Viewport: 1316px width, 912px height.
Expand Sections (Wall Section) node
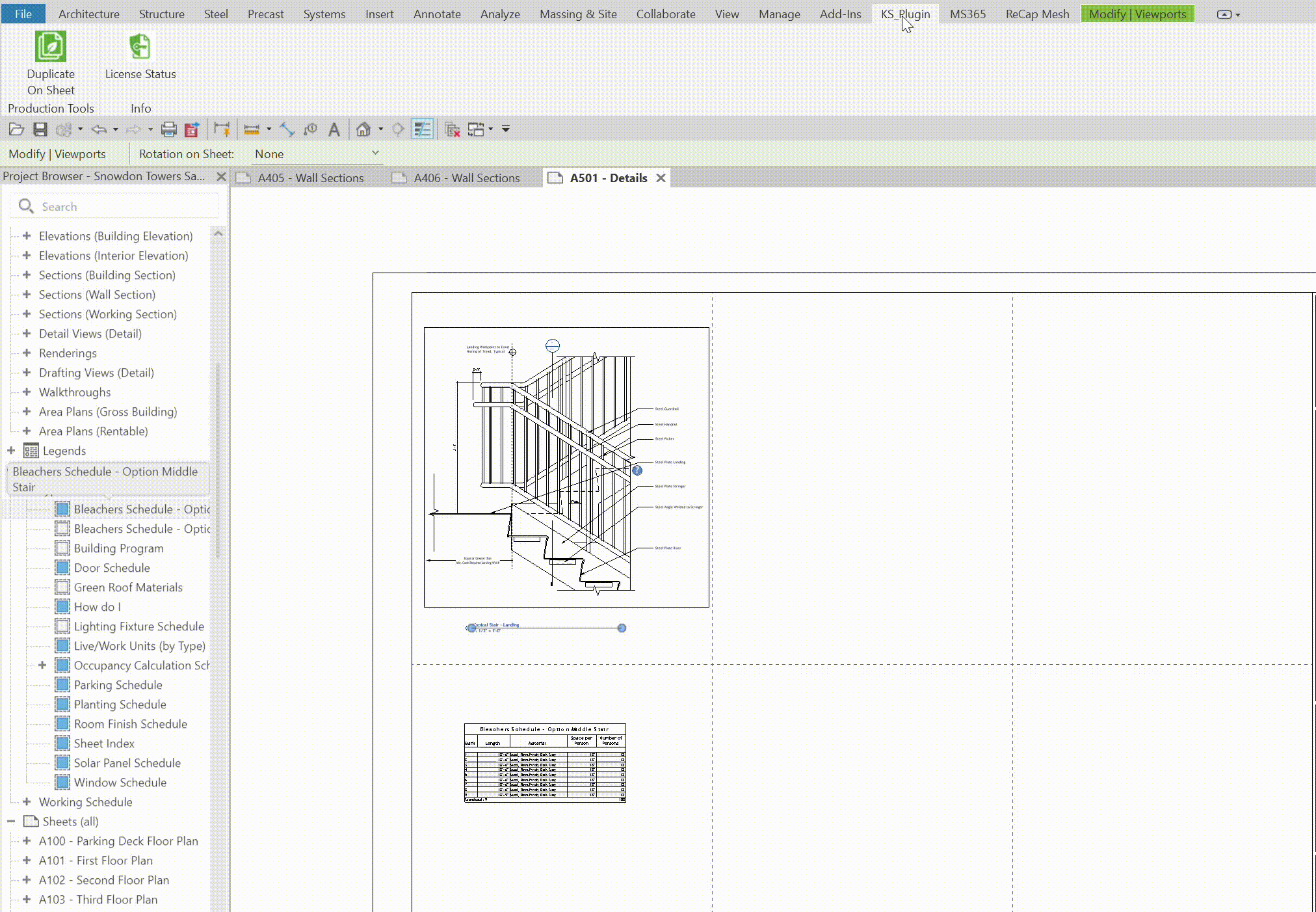coord(27,294)
